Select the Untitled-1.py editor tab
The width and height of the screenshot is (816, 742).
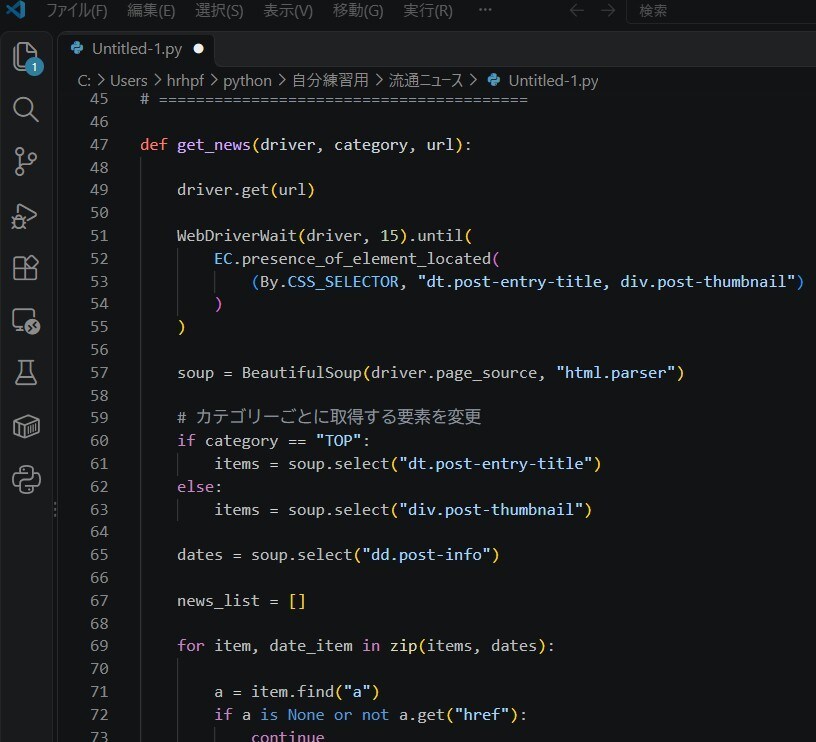136,49
